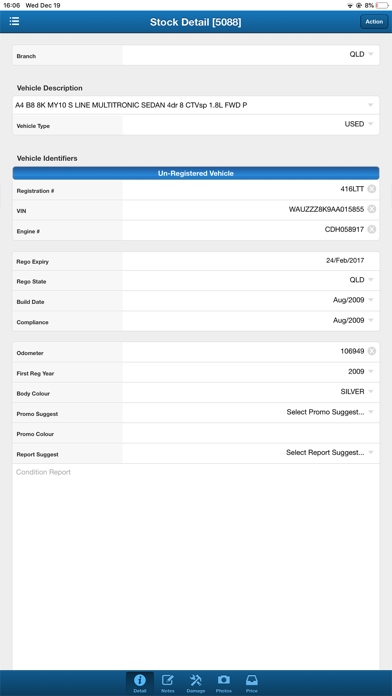
Task: Tap the Un-Registered Vehicle button
Action: click(196, 173)
